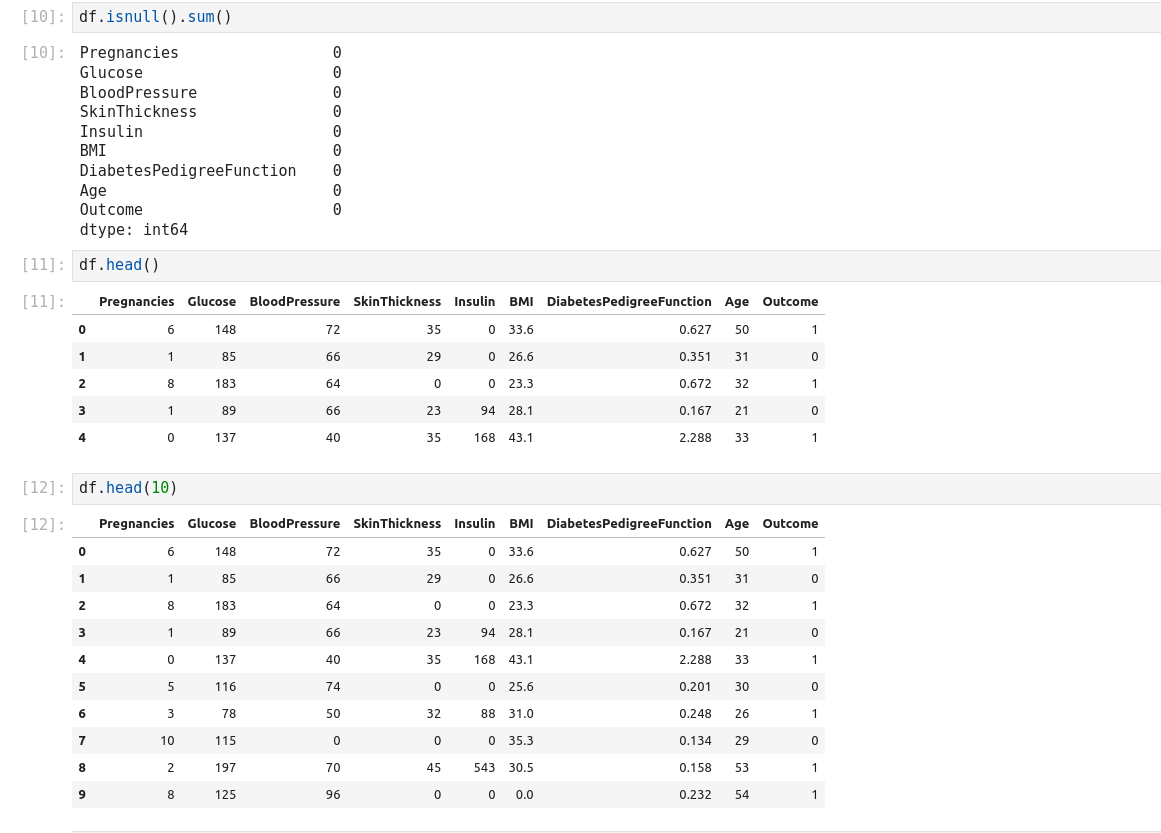
Task: Click the Glucose header in df.head() table
Action: click(212, 302)
